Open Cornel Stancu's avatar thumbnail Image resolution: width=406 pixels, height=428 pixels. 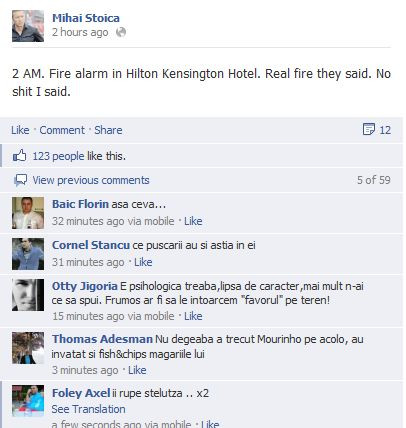click(x=28, y=254)
